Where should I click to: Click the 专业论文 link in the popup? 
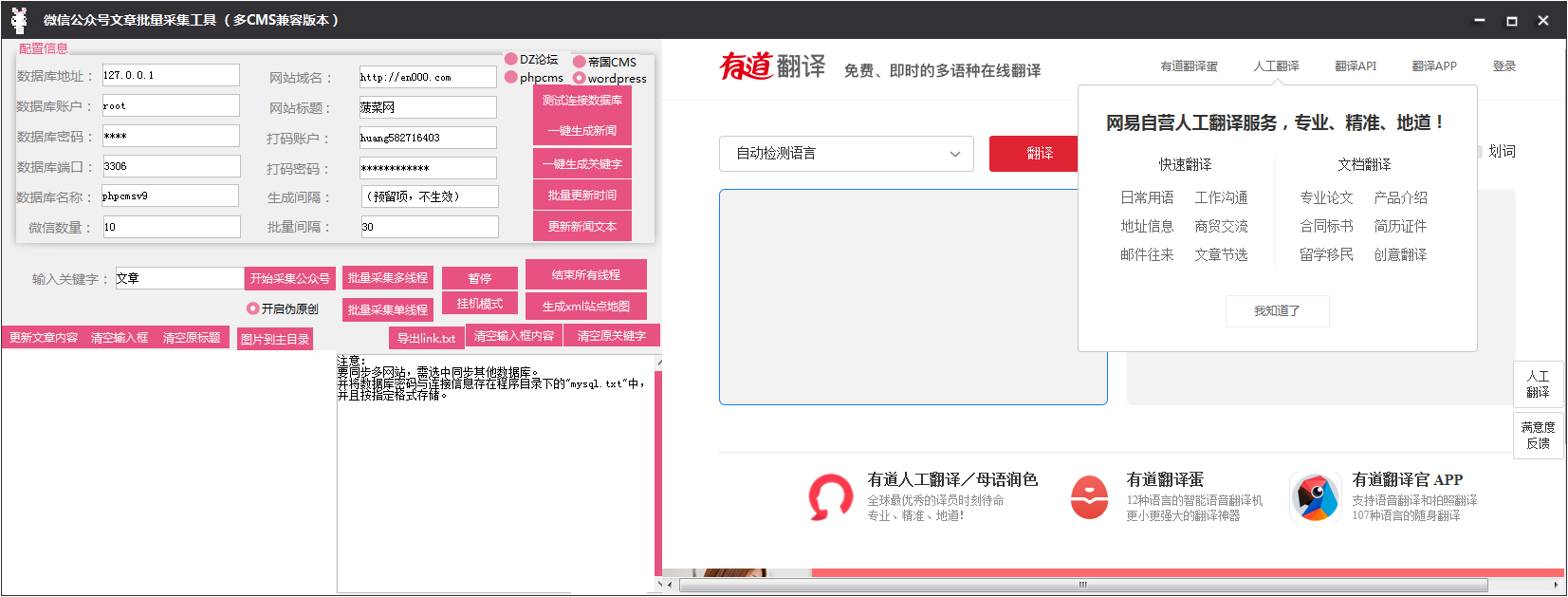1326,197
